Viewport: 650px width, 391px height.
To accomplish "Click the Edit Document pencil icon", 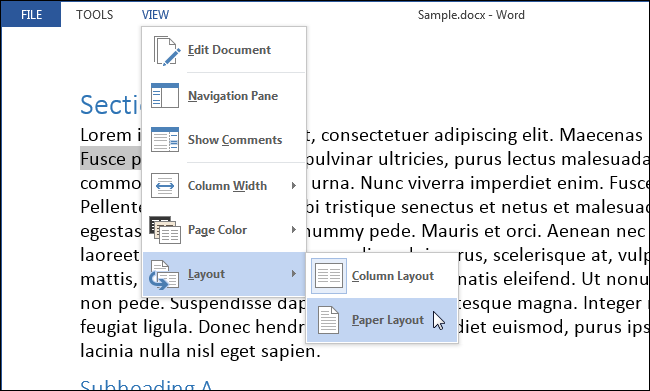I will (x=167, y=50).
